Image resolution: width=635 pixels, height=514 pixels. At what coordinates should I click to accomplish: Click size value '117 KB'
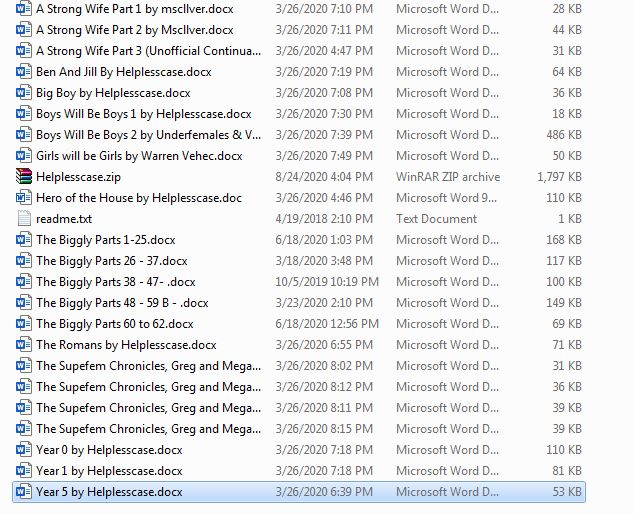pyautogui.click(x=564, y=261)
